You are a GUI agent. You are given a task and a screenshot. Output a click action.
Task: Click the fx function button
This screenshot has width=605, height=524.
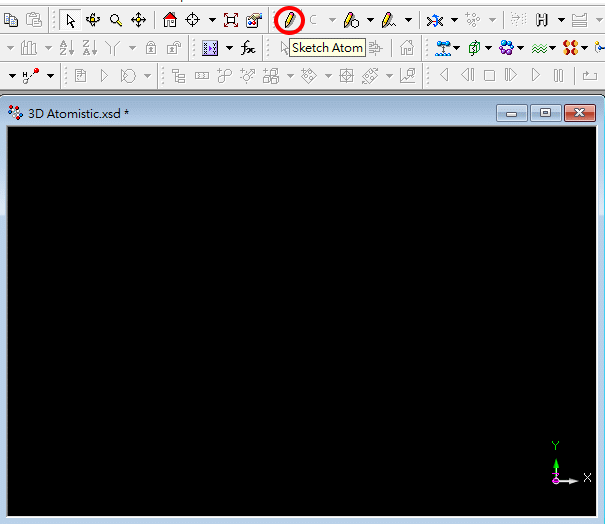coord(248,48)
